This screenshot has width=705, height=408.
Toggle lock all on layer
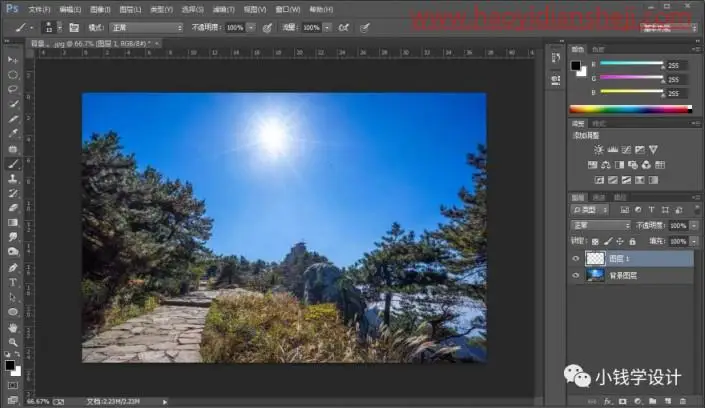[x=632, y=242]
